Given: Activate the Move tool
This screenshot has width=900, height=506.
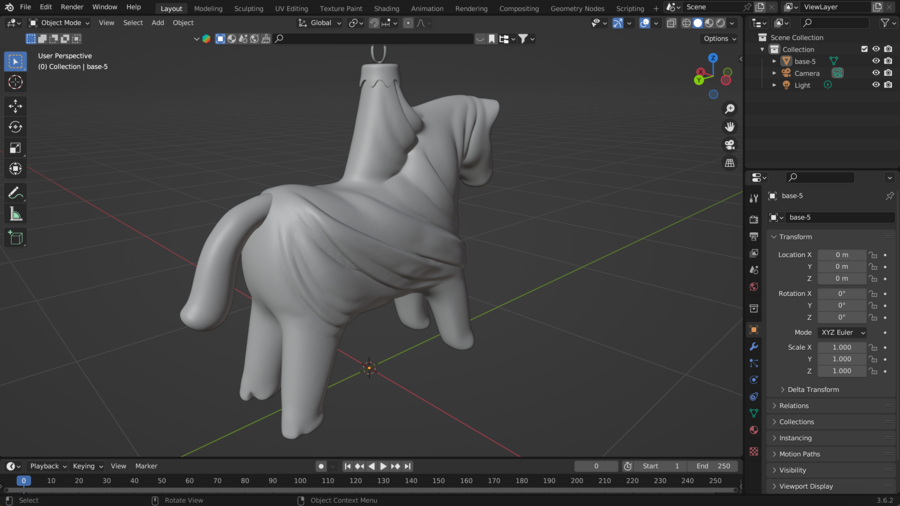Looking at the screenshot, I should (x=15, y=106).
